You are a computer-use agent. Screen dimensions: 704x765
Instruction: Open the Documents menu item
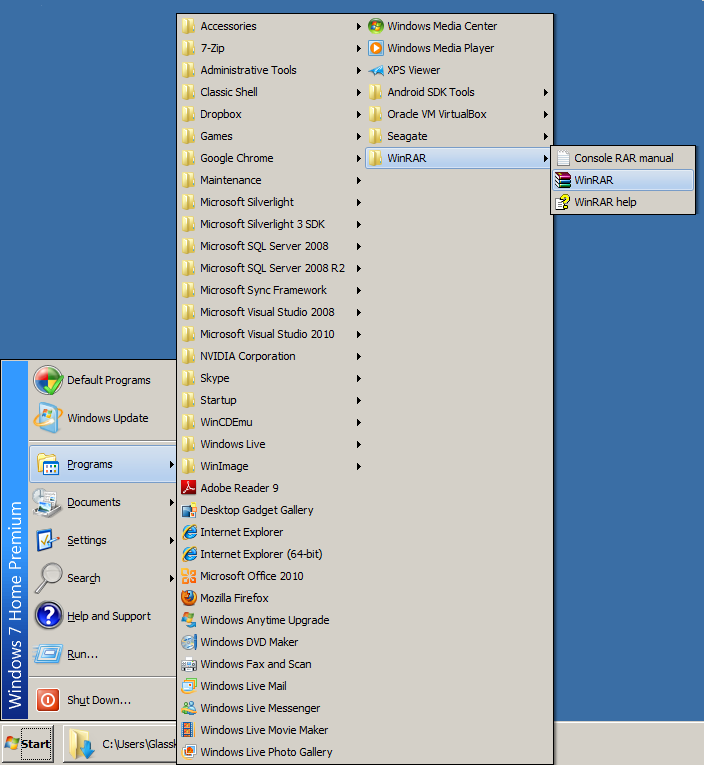(x=93, y=502)
